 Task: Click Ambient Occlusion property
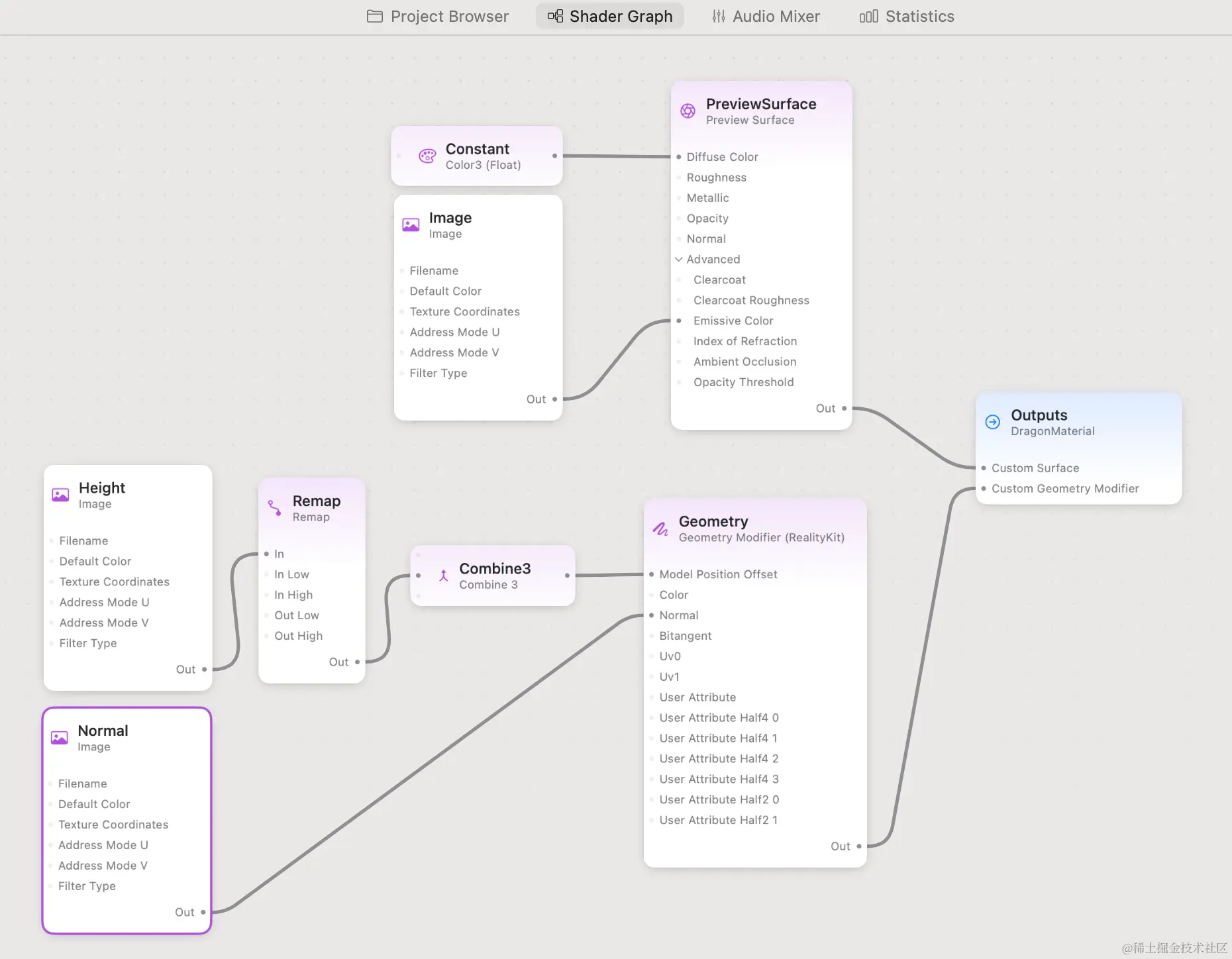point(744,362)
